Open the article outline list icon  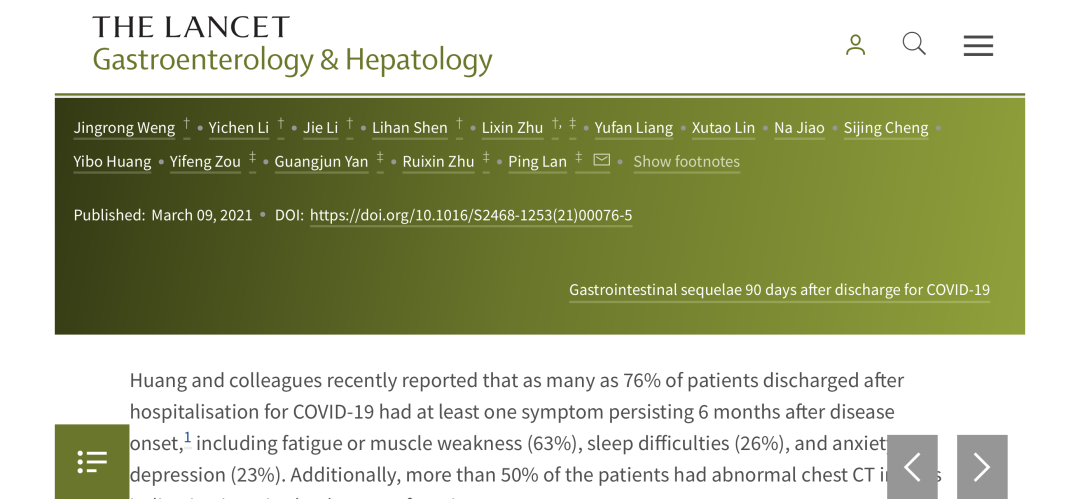click(x=92, y=461)
